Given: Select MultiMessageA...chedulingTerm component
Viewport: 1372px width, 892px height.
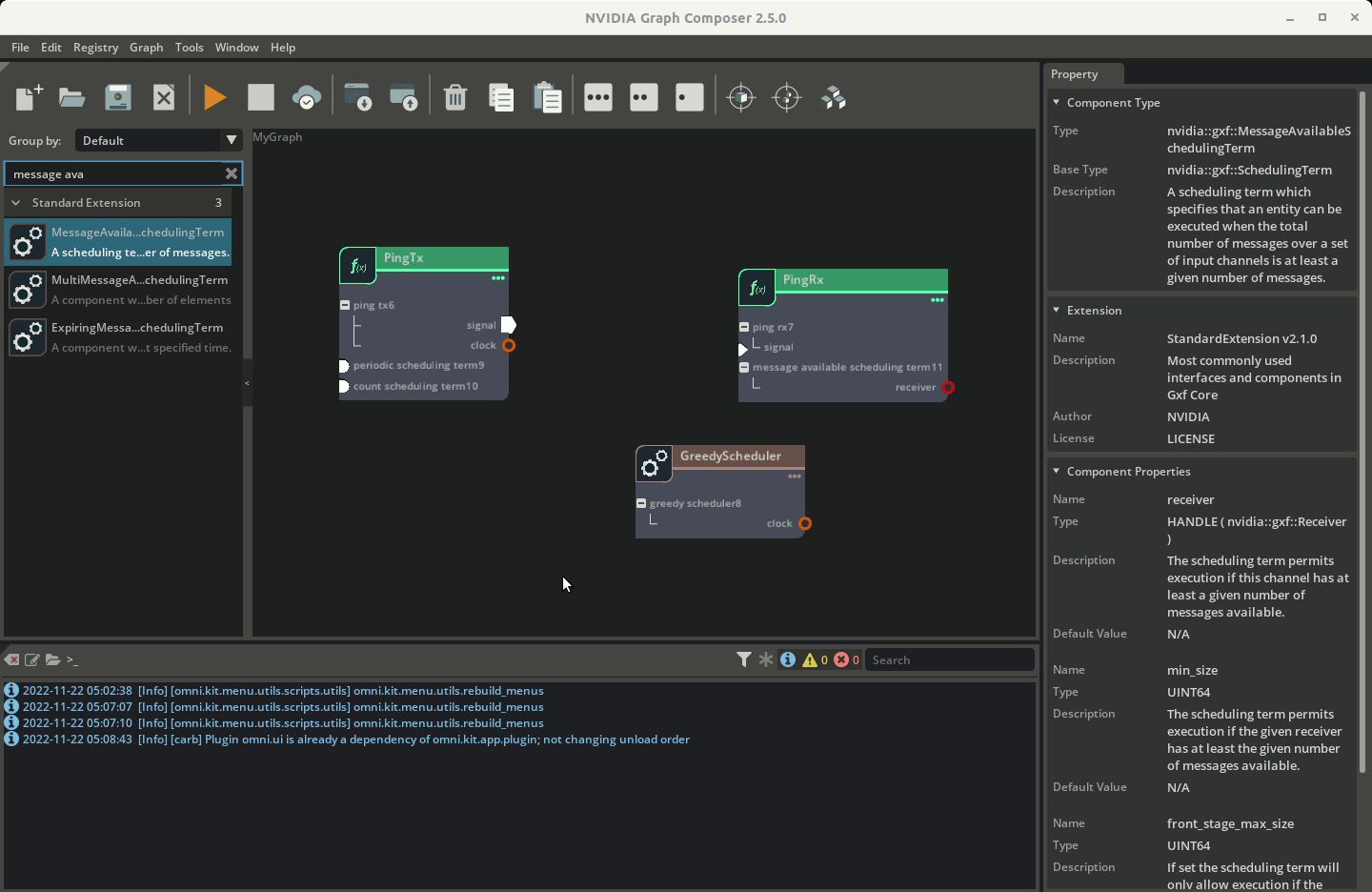Looking at the screenshot, I should (119, 290).
